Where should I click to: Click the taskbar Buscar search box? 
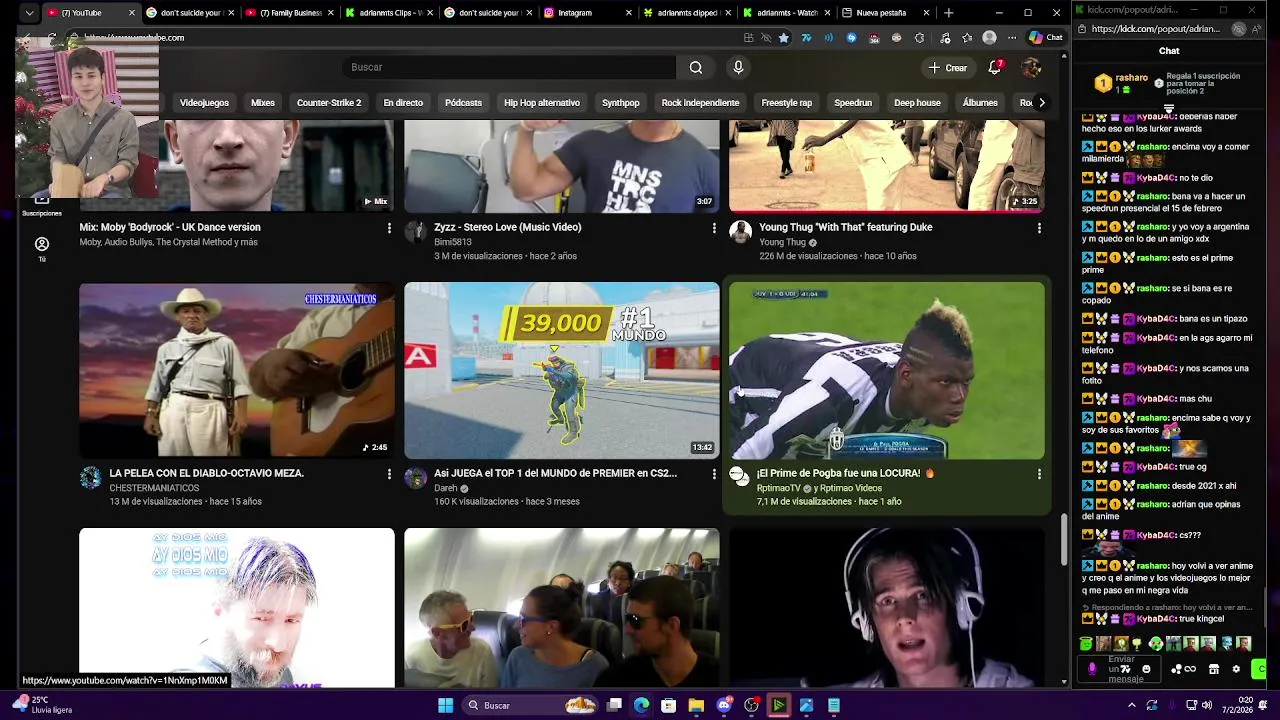pos(532,705)
